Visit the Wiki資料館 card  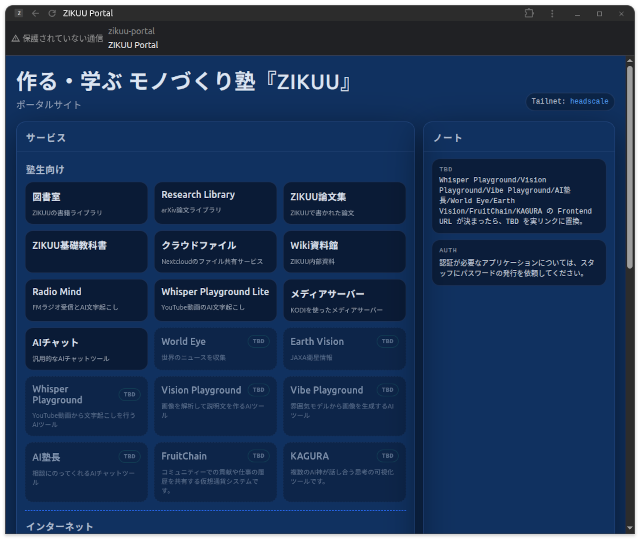(345, 251)
